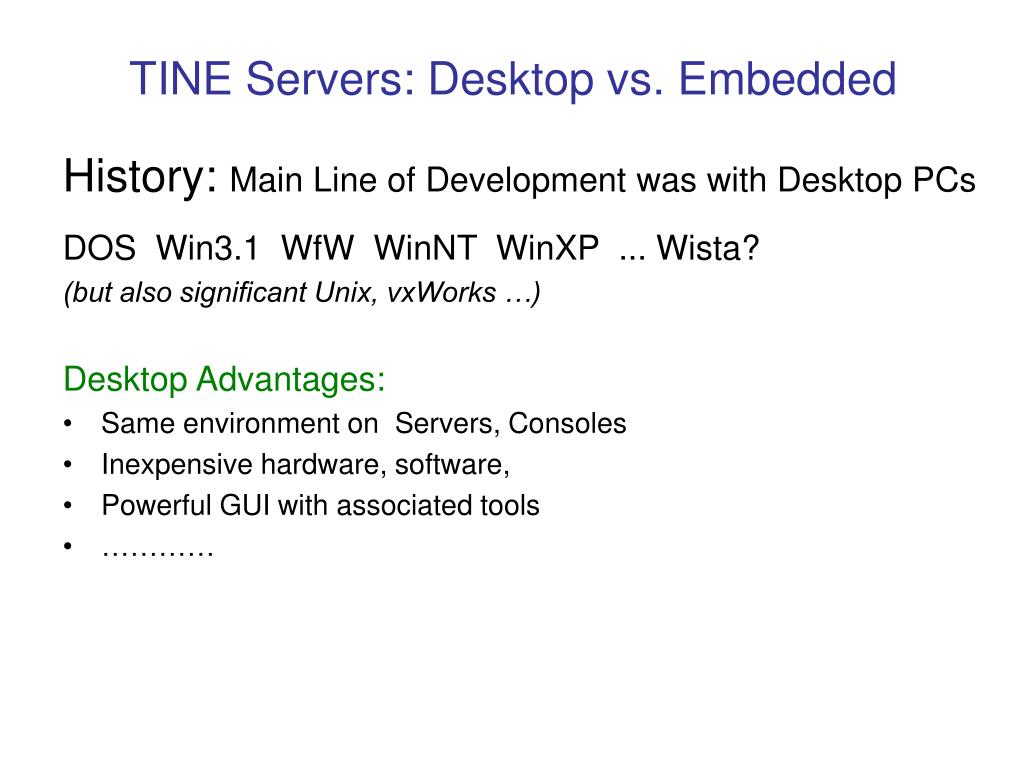Screen dimensions: 1024x768
Task: Click bullet 'Powerful GUI with associated tools'
Action: (321, 505)
